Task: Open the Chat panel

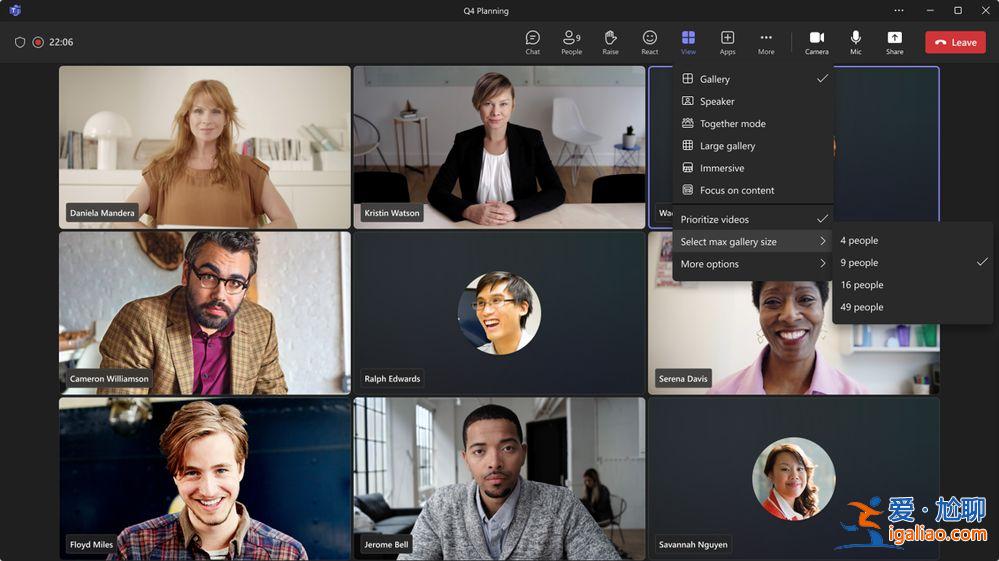Action: [x=532, y=41]
